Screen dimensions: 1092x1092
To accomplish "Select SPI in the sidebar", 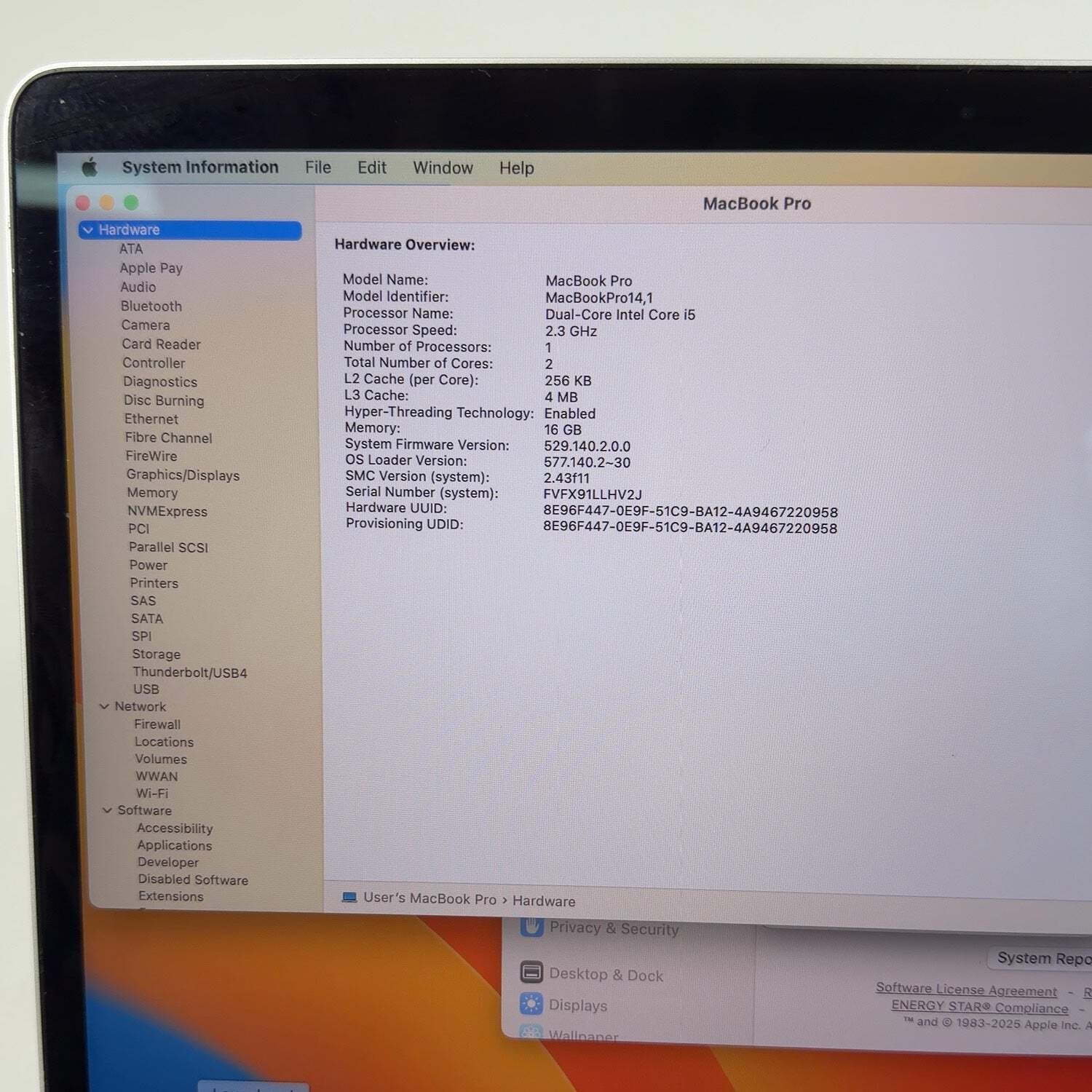I will (x=142, y=636).
